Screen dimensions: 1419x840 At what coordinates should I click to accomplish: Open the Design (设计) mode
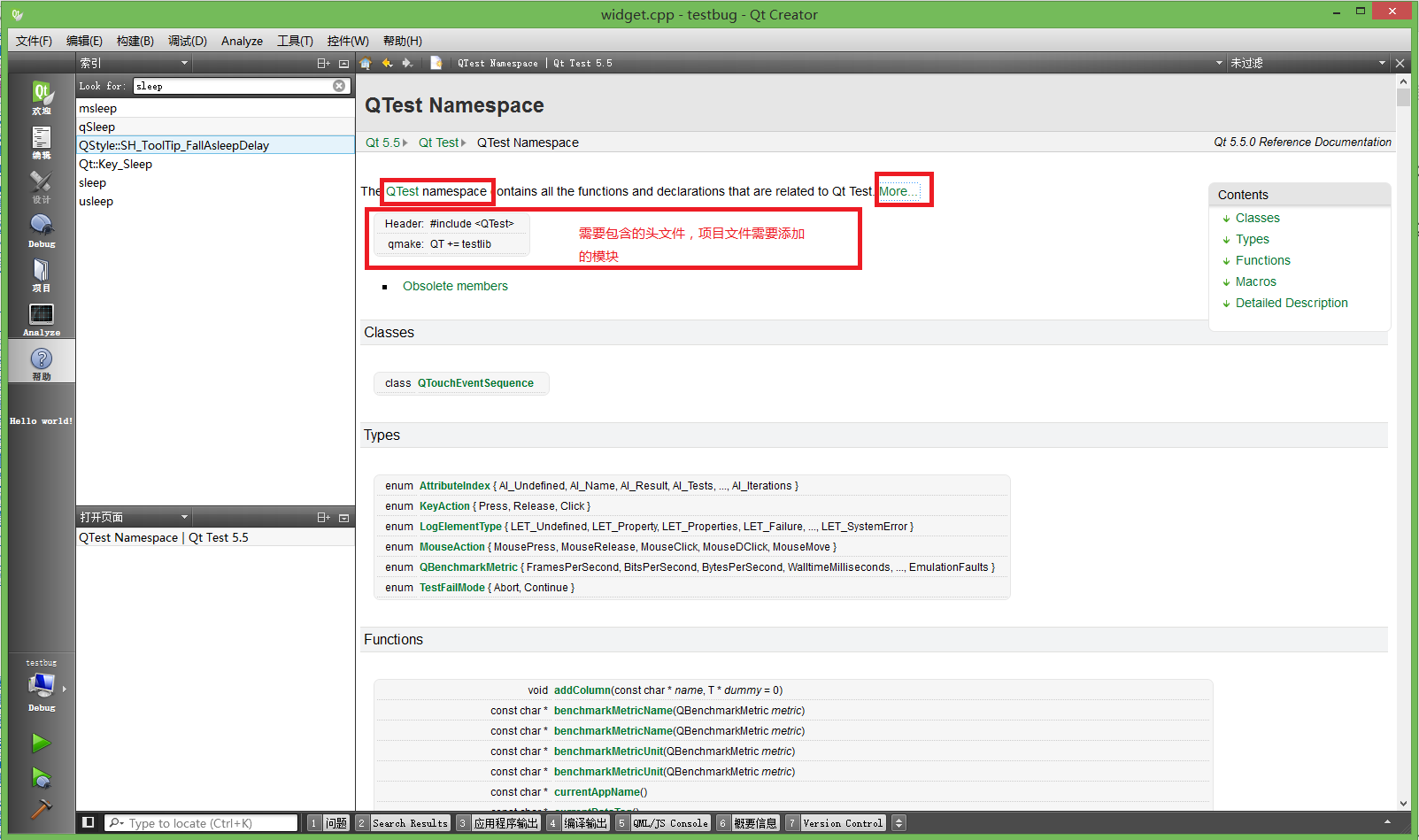tap(42, 186)
